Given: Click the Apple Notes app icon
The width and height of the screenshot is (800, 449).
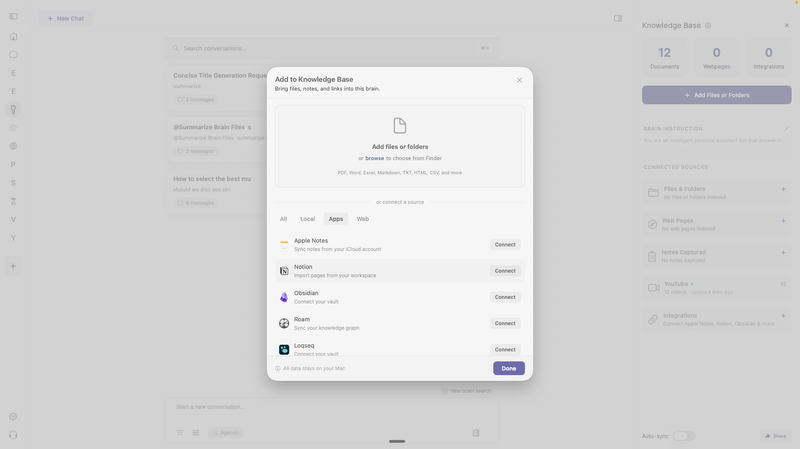Looking at the screenshot, I should pos(284,244).
